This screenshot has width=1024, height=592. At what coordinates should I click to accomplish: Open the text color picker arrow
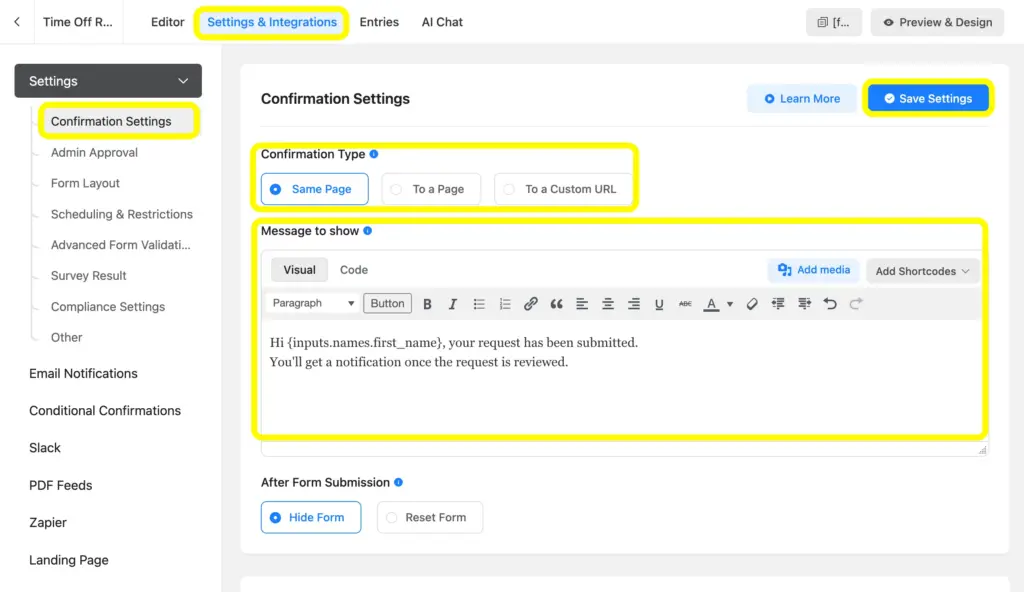(x=730, y=304)
